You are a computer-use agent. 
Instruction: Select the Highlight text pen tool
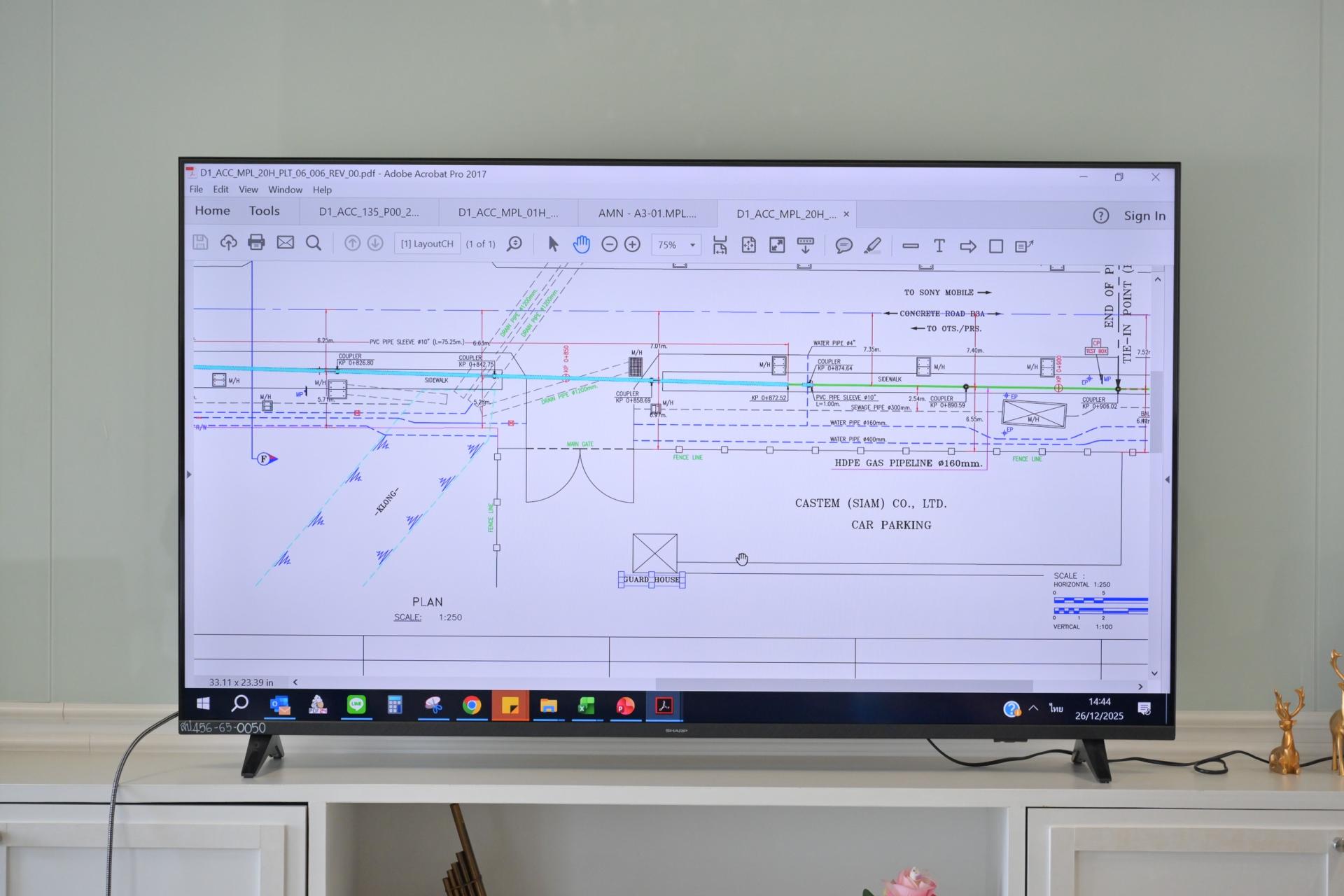(872, 246)
